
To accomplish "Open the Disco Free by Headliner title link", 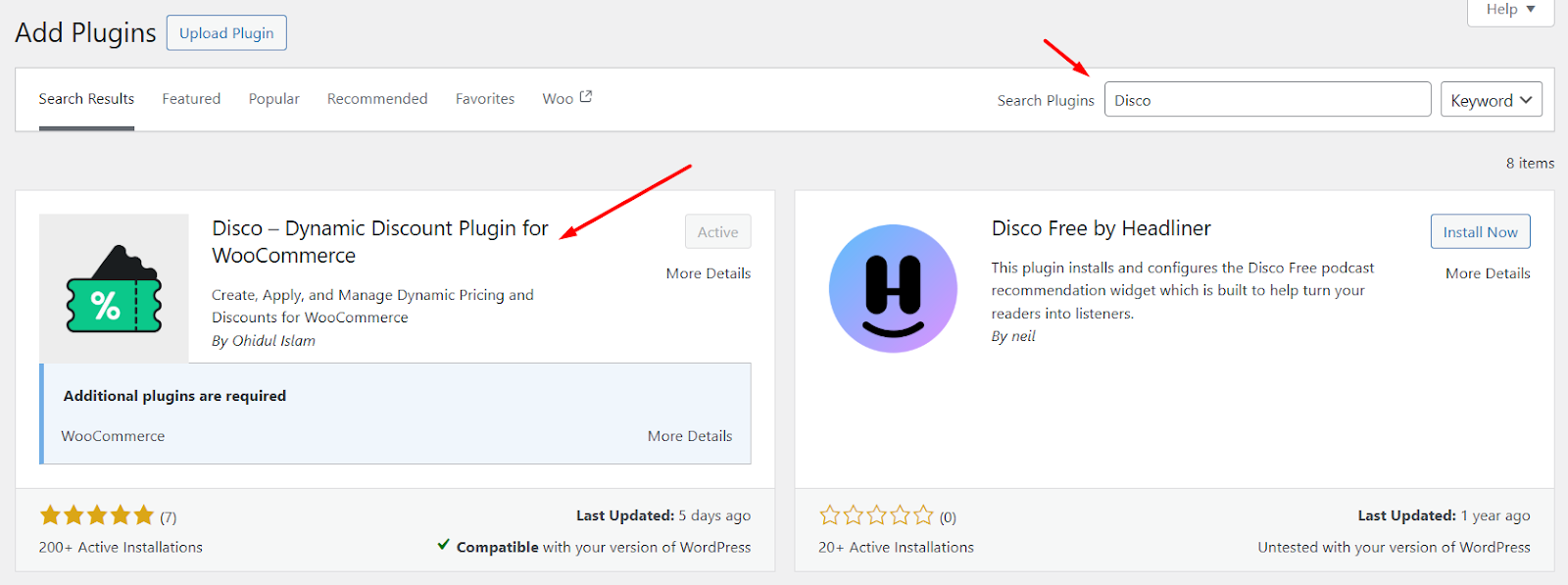I will [x=1102, y=228].
